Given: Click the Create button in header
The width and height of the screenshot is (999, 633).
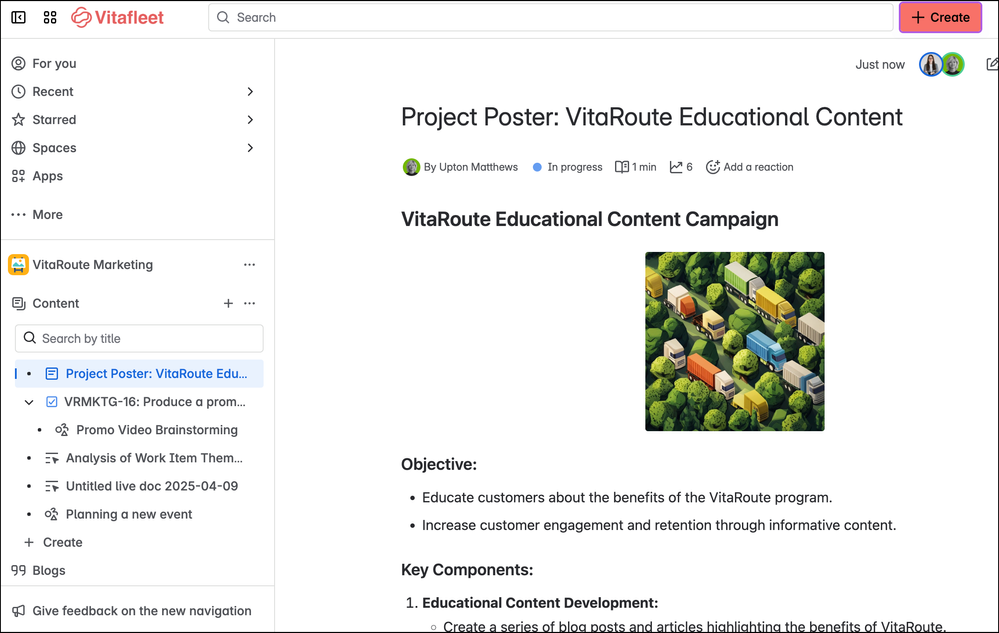Looking at the screenshot, I should click(x=940, y=17).
